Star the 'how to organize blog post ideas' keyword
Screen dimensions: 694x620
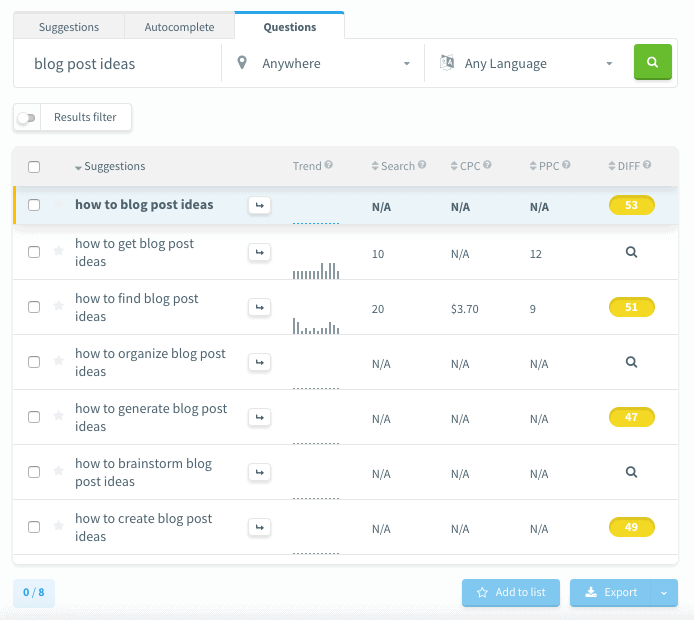[58, 361]
